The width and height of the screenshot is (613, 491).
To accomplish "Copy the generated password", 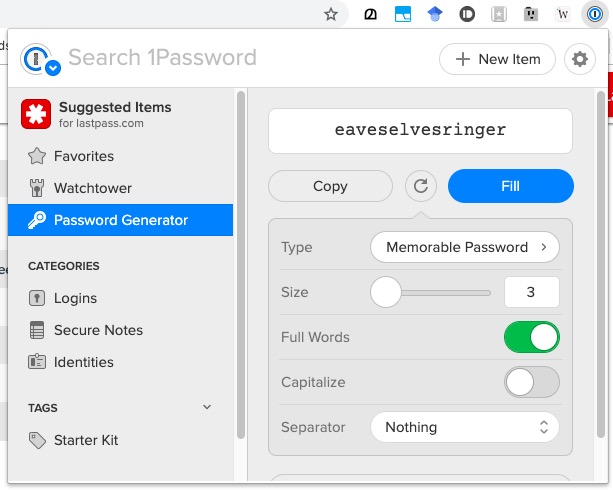I will [x=330, y=186].
